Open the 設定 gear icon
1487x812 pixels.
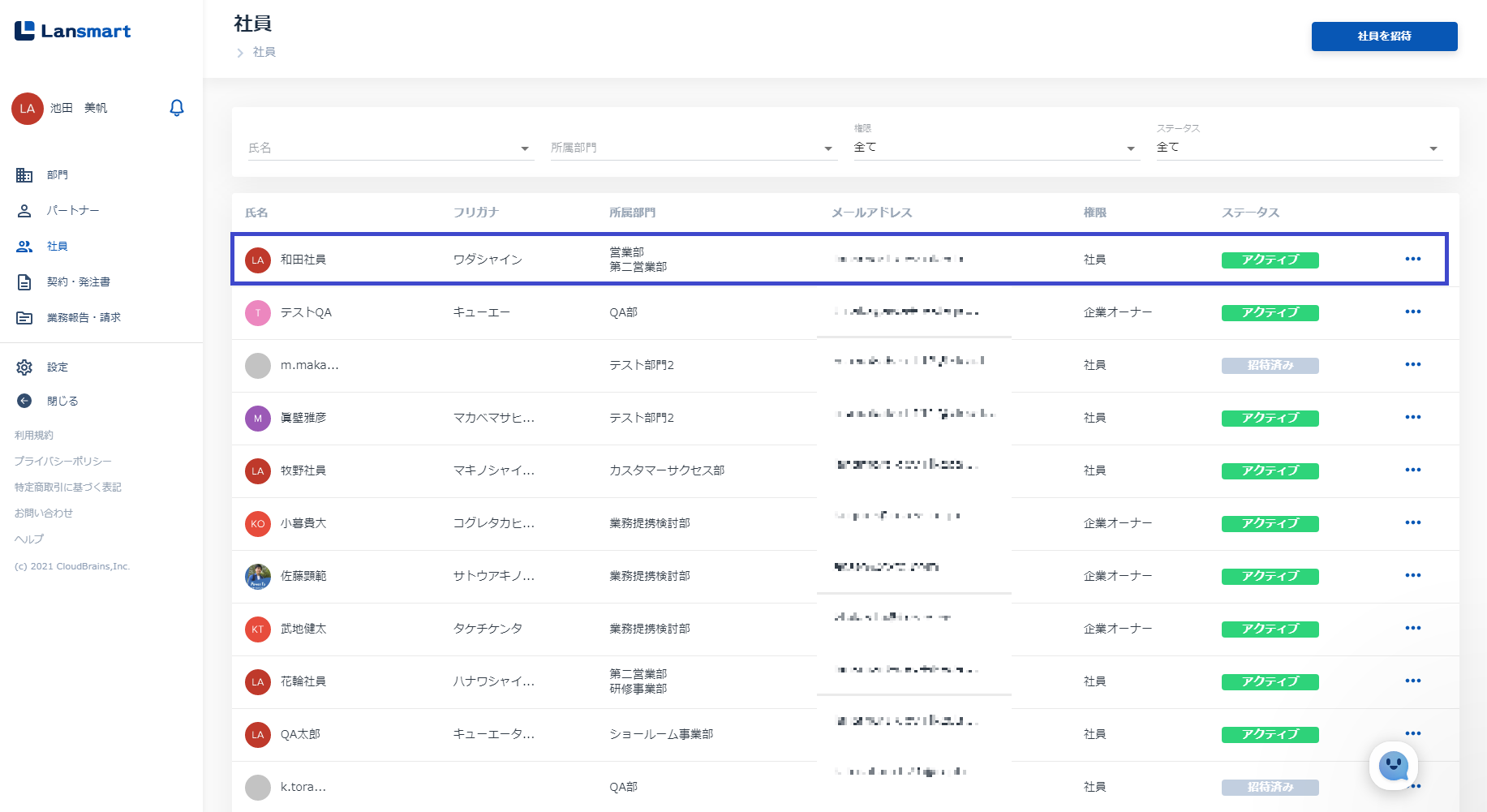24,367
